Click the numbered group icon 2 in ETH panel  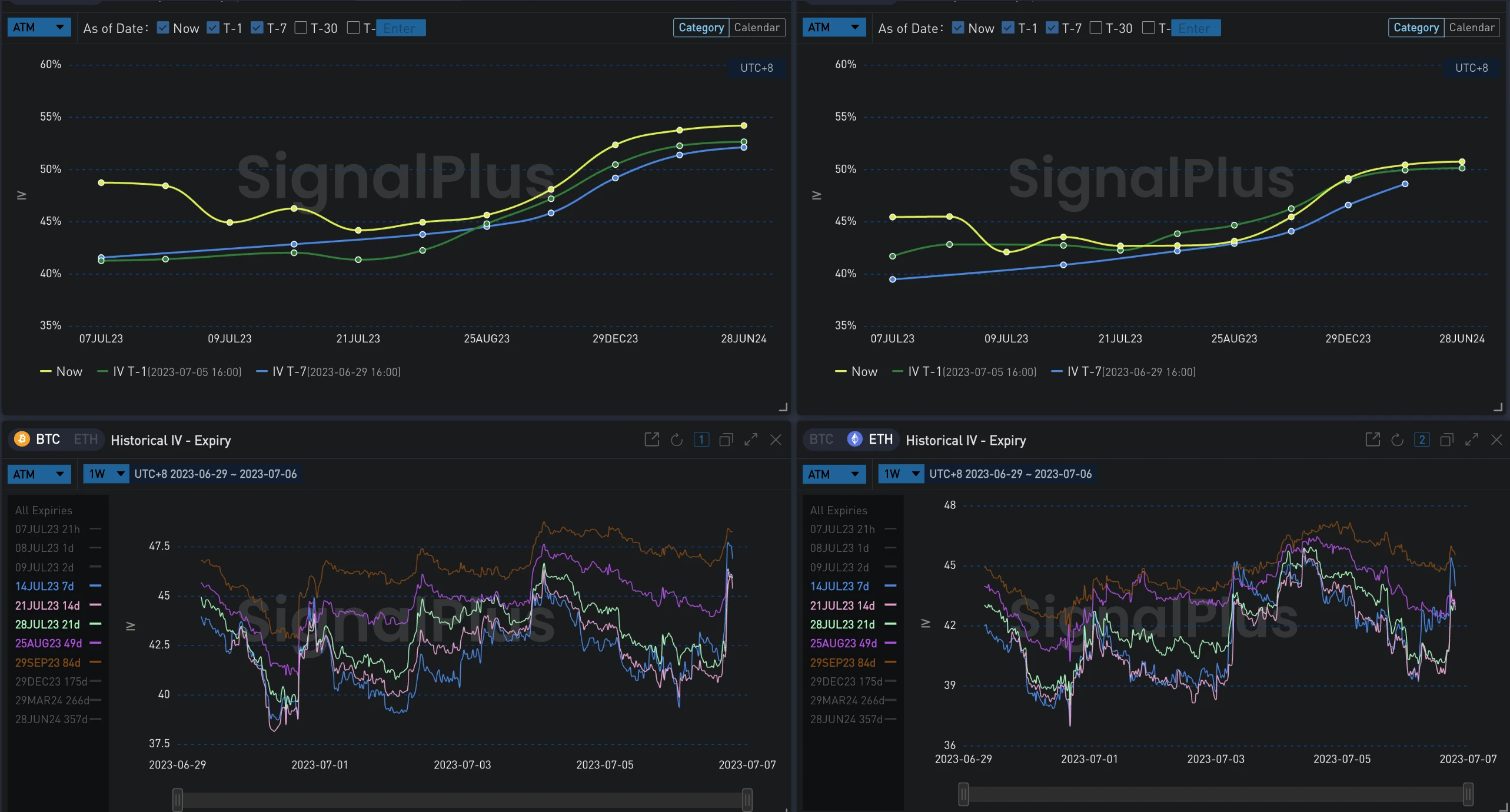(x=1422, y=440)
